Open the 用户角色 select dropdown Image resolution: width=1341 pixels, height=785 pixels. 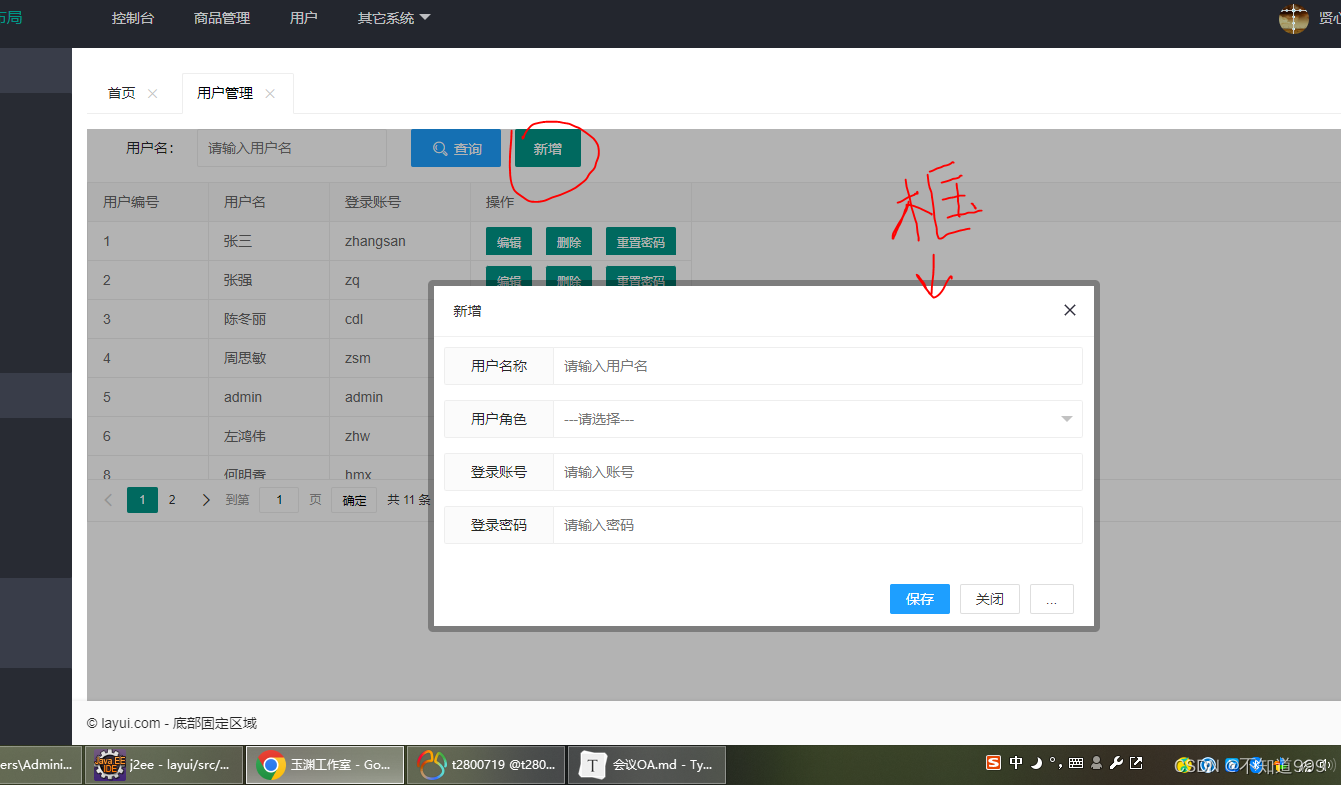click(818, 419)
